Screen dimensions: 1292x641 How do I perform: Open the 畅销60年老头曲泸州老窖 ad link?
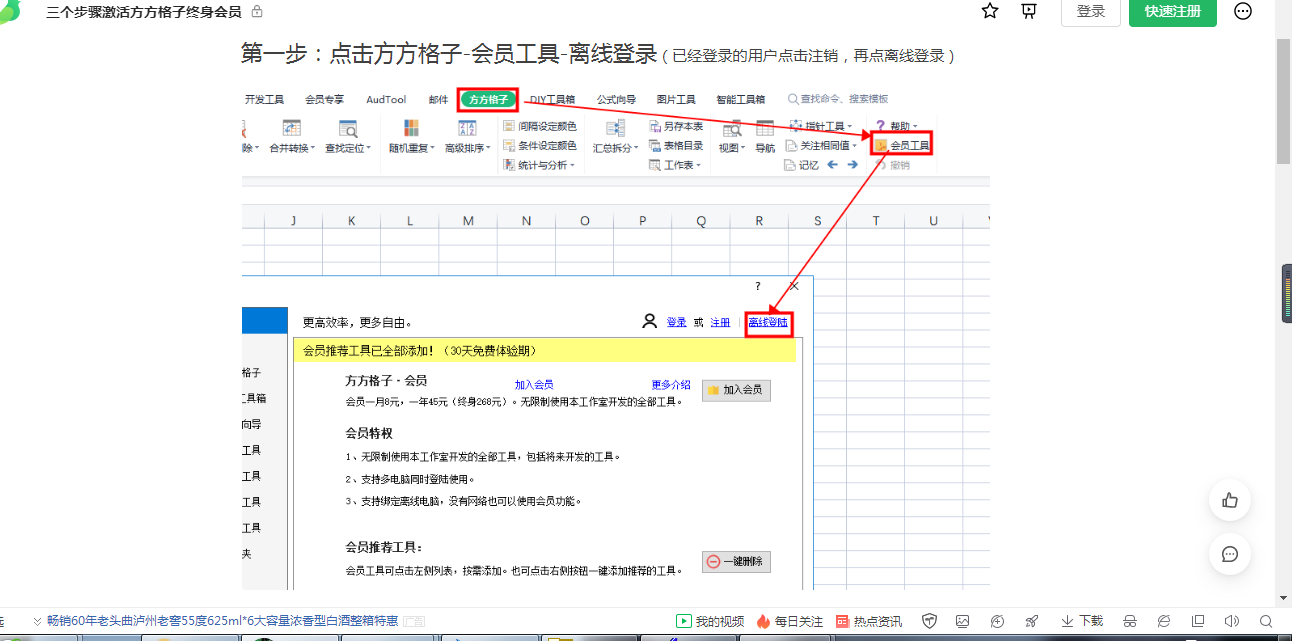coord(222,621)
